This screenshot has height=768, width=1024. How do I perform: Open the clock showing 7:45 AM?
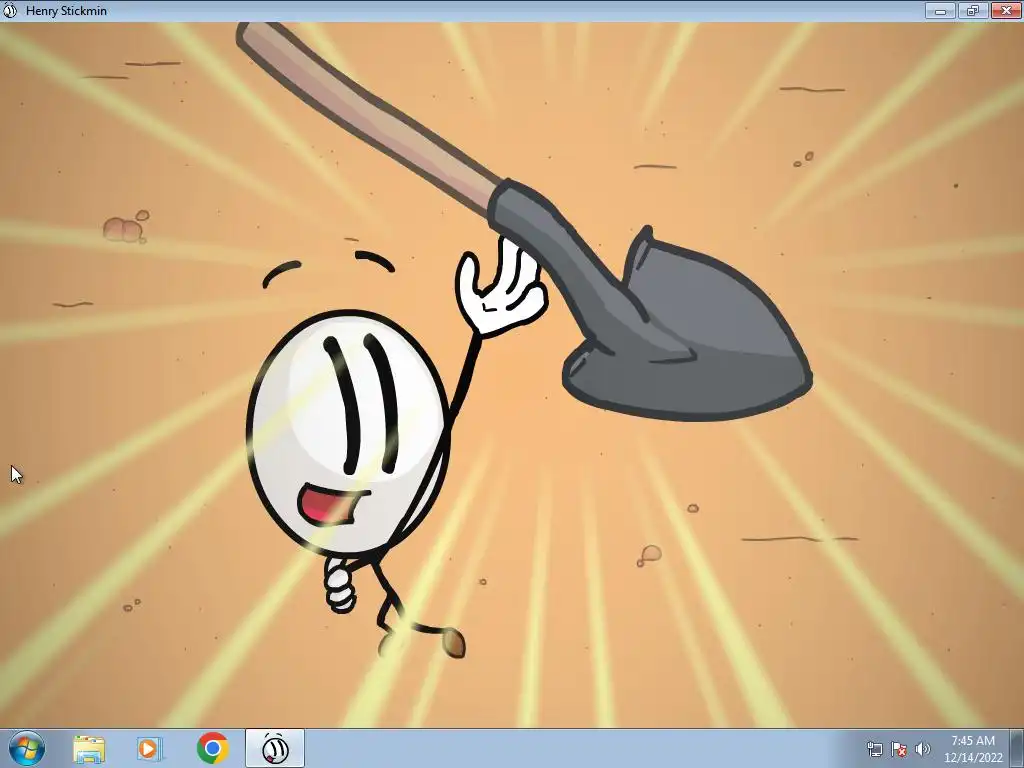972,749
